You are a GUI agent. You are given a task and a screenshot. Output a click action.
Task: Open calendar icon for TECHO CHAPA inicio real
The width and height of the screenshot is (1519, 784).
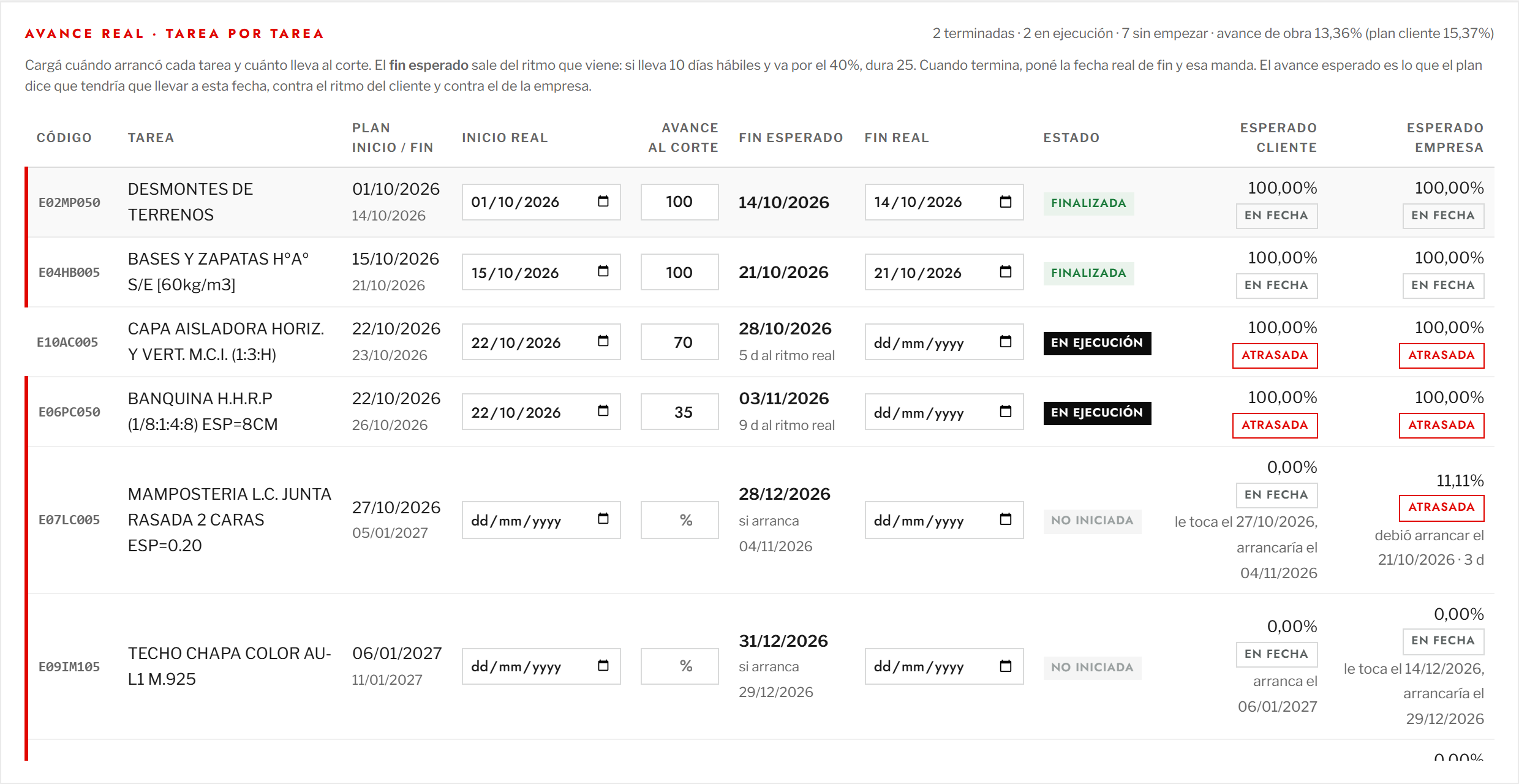pyautogui.click(x=603, y=666)
